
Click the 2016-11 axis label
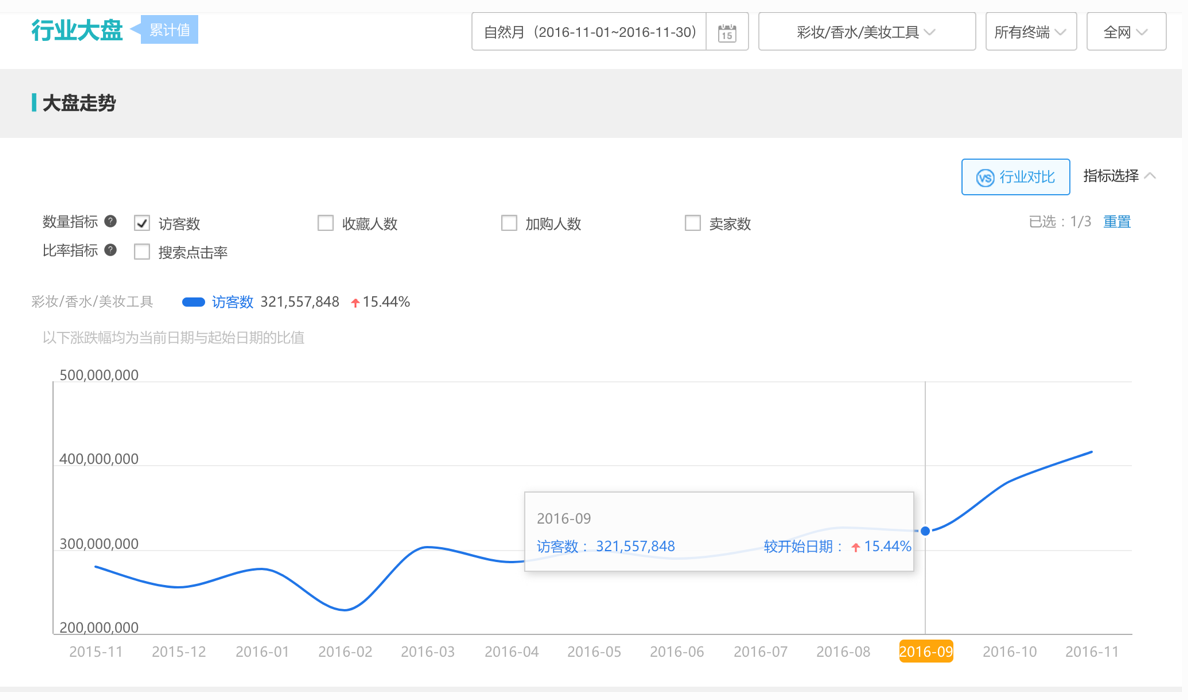[1092, 652]
